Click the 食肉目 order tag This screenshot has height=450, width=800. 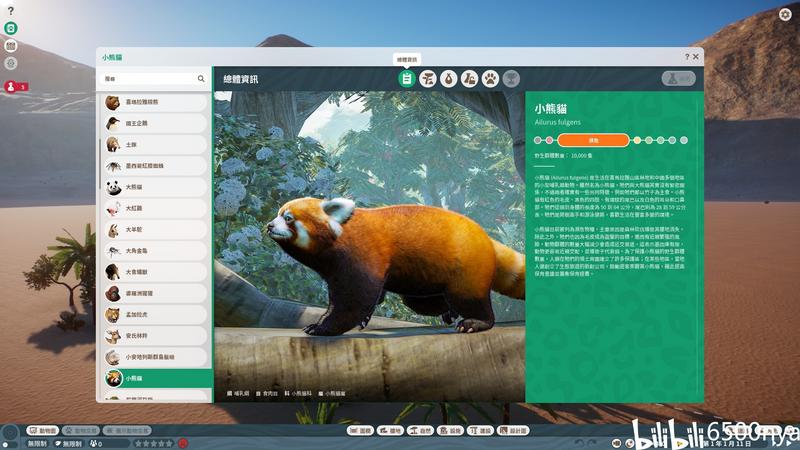267,393
